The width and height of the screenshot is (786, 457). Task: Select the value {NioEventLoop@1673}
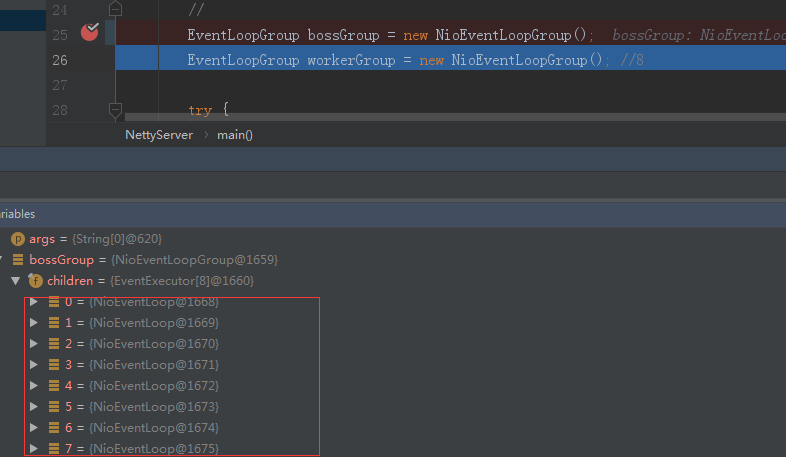tap(154, 407)
